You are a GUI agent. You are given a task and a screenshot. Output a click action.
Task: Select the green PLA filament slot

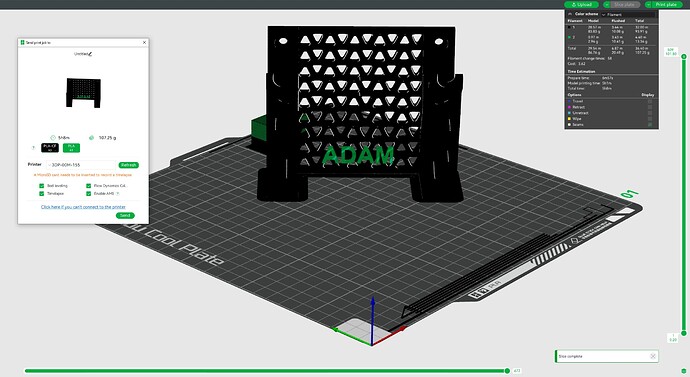pyautogui.click(x=71, y=148)
